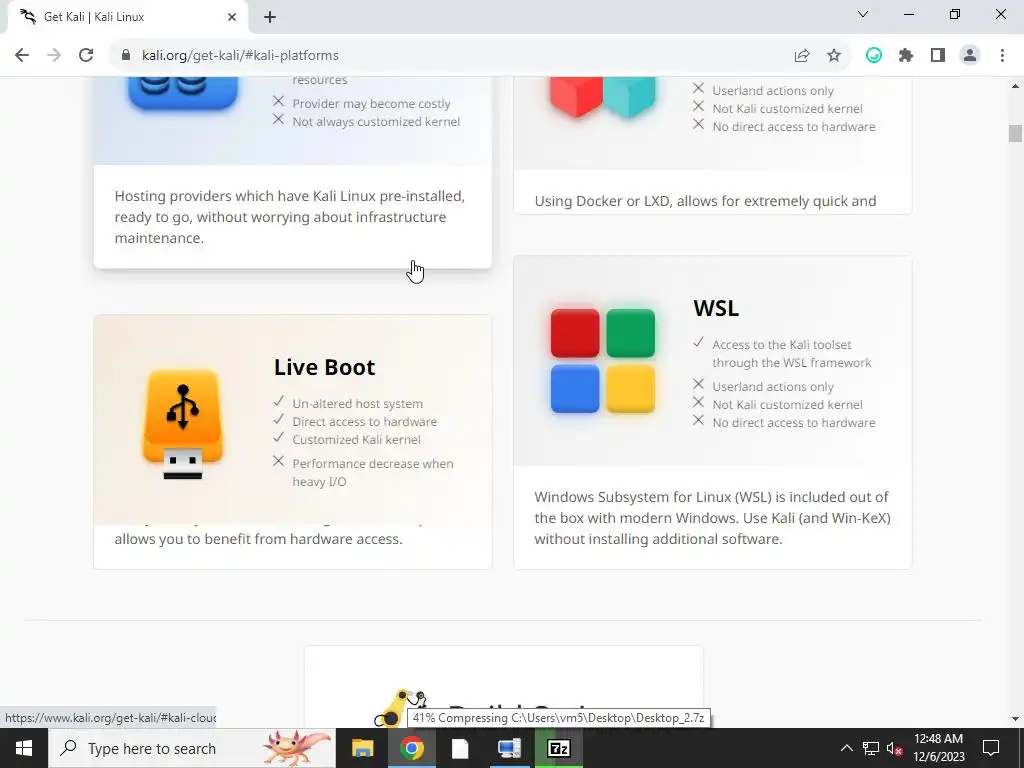Go forward with the forward arrow

54,56
